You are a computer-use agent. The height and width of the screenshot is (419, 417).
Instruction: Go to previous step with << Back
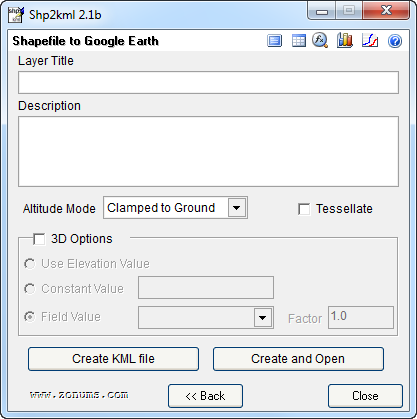[205, 396]
